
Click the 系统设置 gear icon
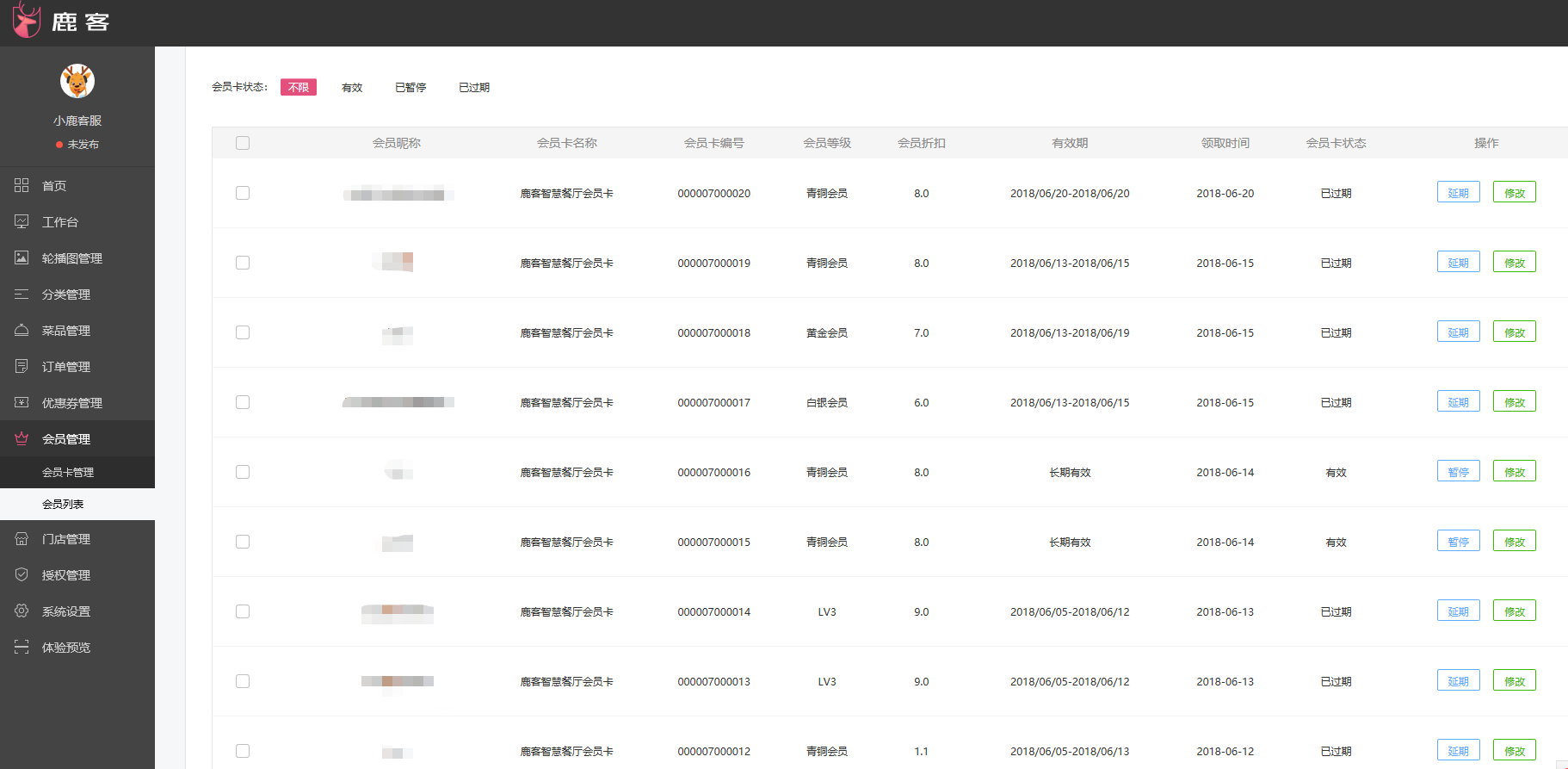click(x=22, y=611)
